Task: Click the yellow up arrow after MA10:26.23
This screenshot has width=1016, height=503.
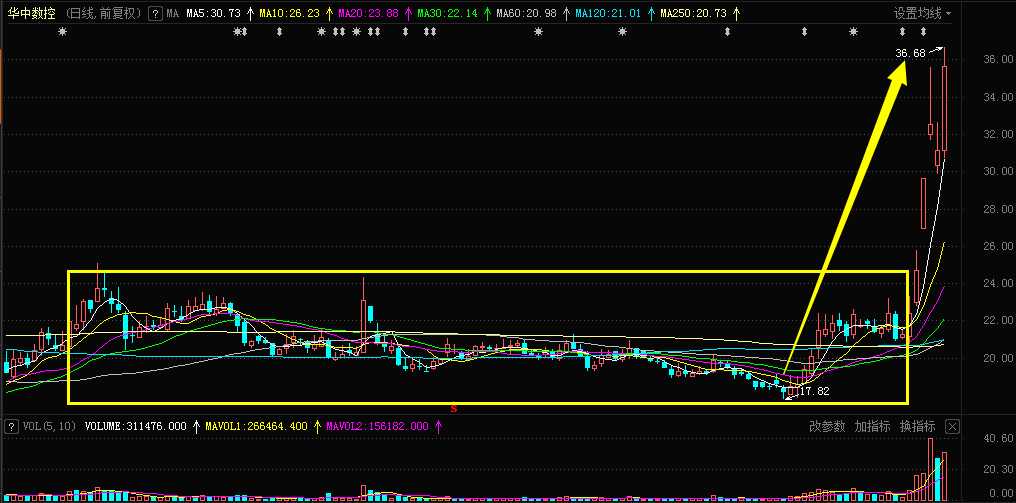Action: pos(329,13)
